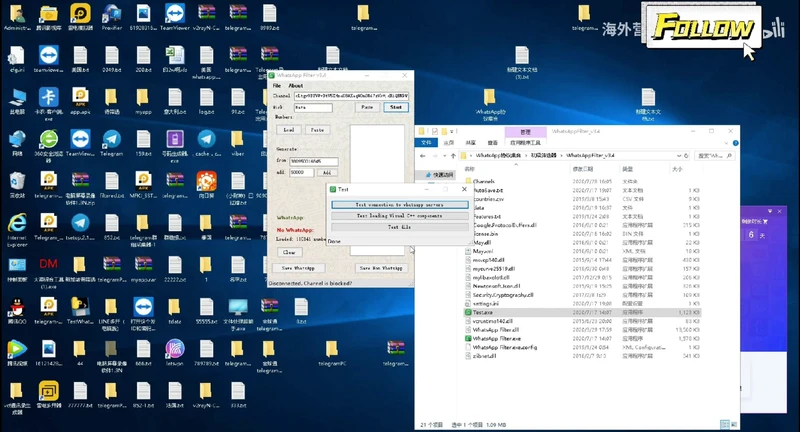This screenshot has width=800, height=432.
Task: Sort files by 修改日期 column header
Action: pos(583,169)
